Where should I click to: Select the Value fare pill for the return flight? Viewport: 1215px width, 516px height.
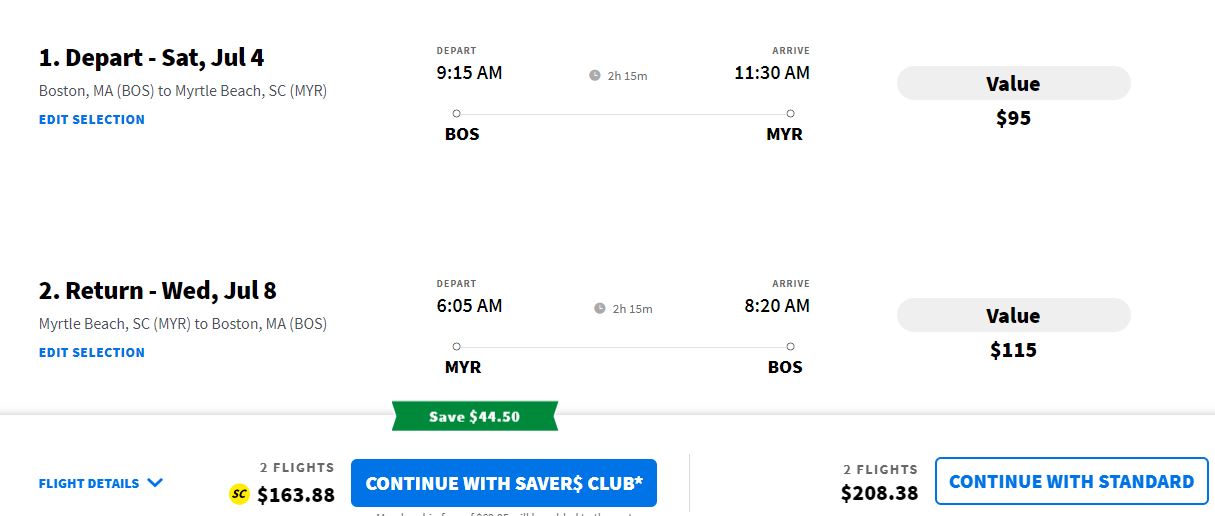coord(1013,316)
